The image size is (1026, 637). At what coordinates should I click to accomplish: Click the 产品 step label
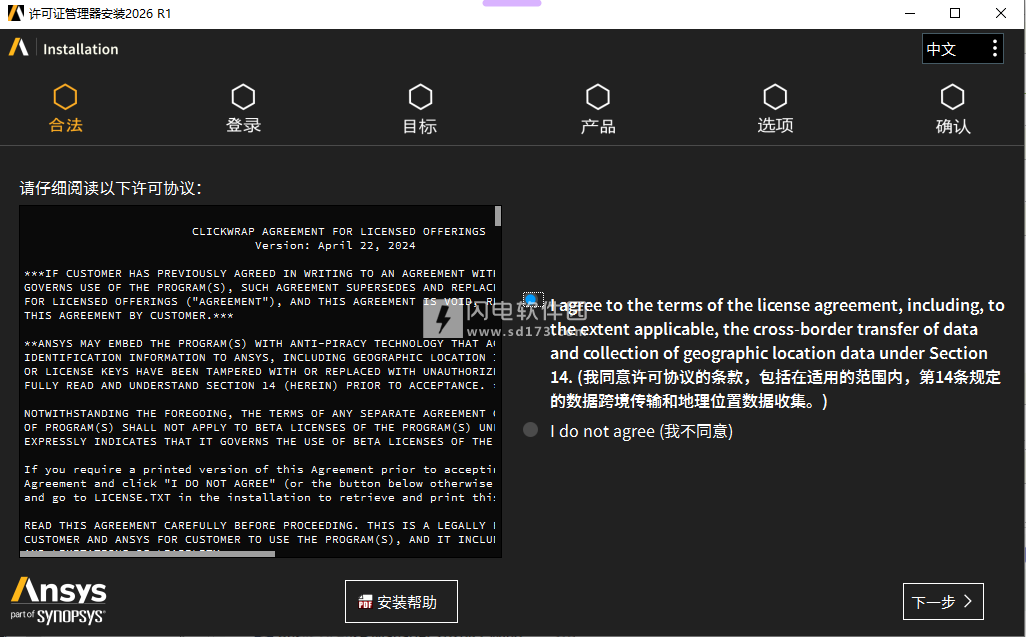coord(598,126)
